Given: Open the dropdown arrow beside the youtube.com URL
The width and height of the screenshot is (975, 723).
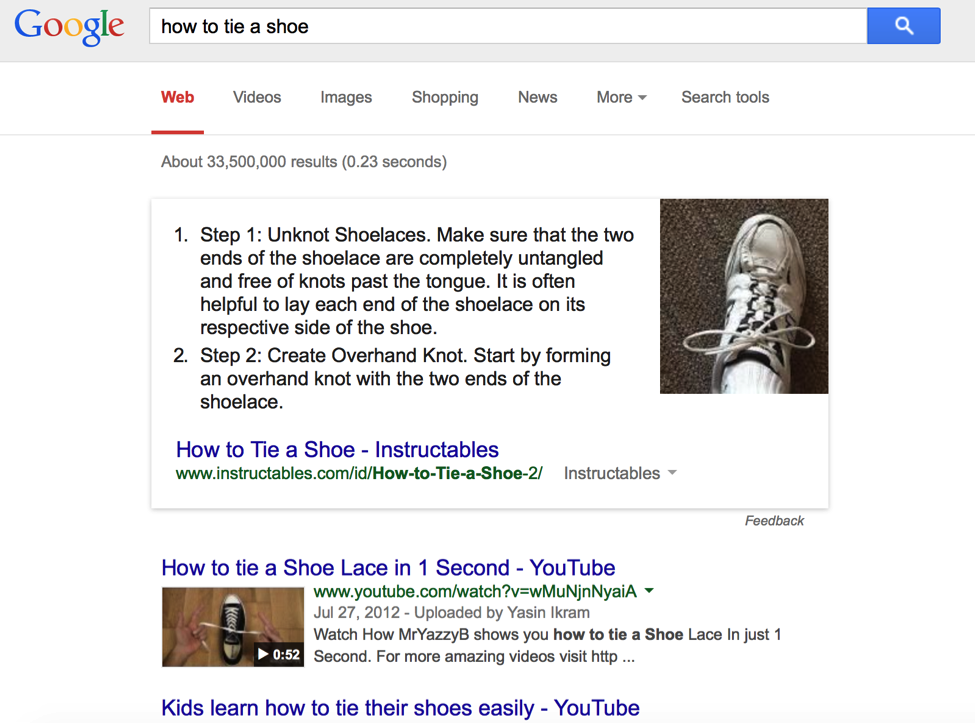Looking at the screenshot, I should pos(649,591).
